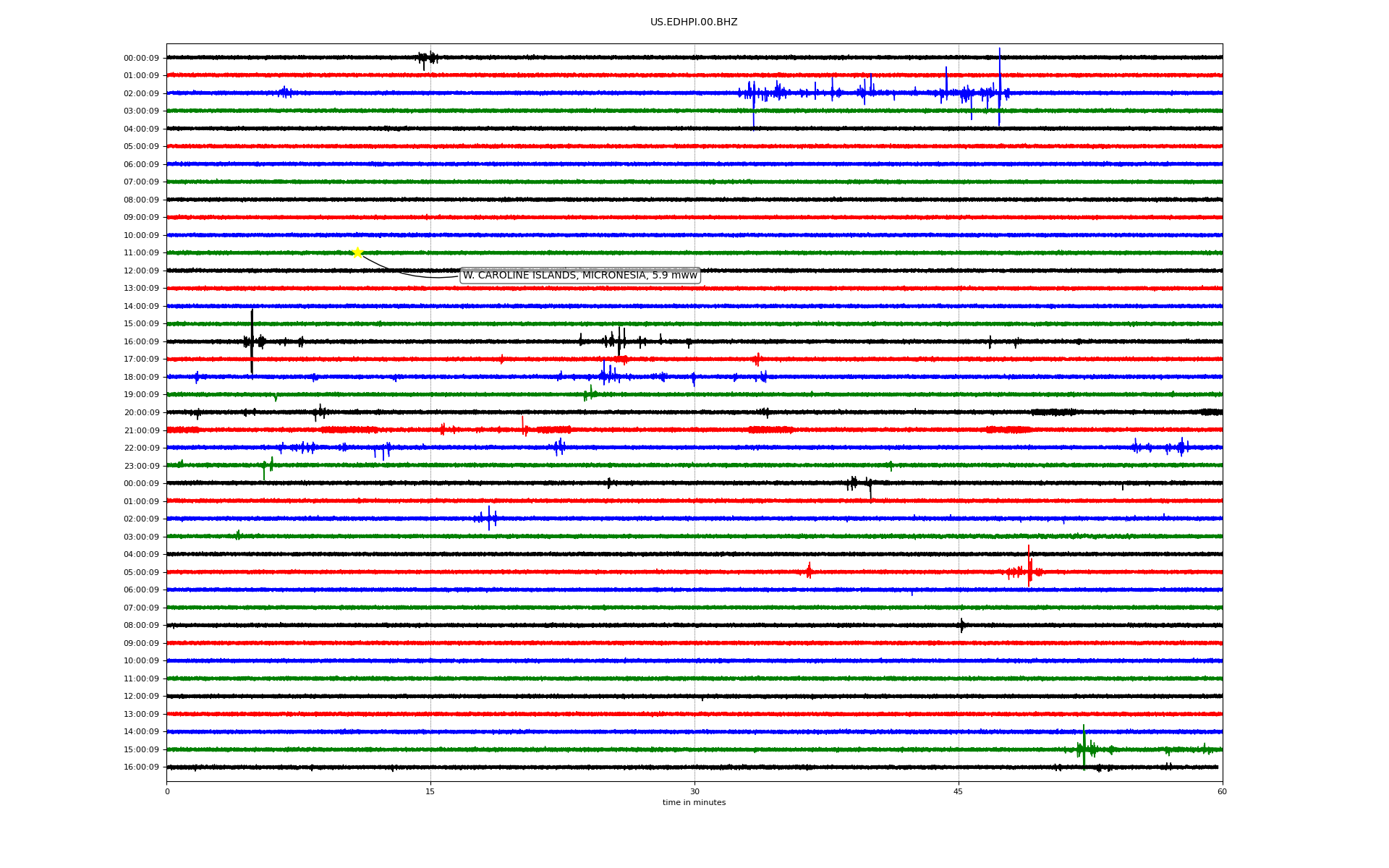Click the green spike on the lower 15:00:09 trace
Screen dimensions: 1389x868
[x=1084, y=746]
